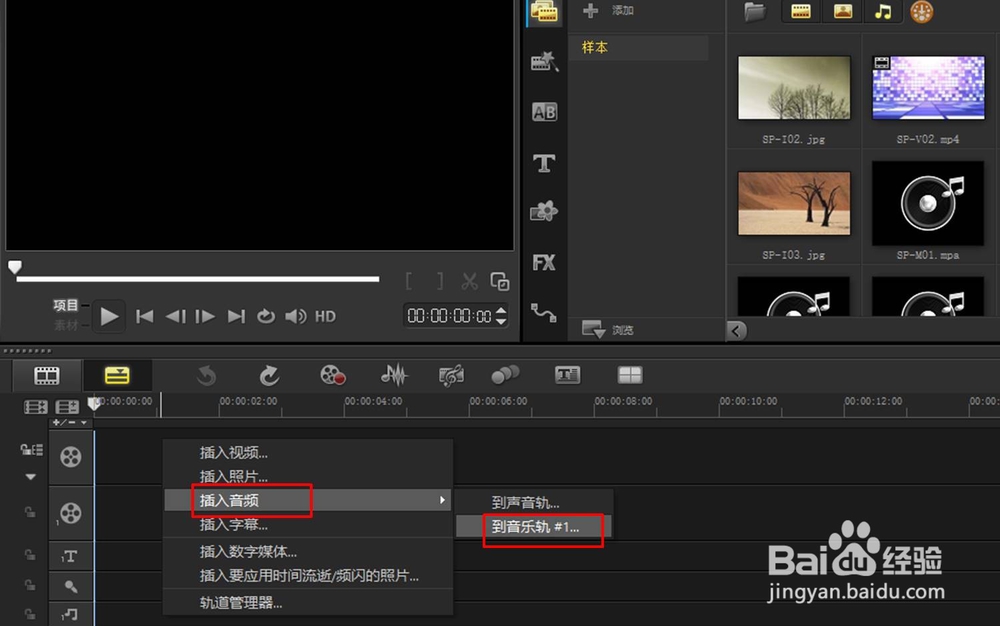
Task: Open the 浏览 browse dropdown
Action: [x=608, y=329]
